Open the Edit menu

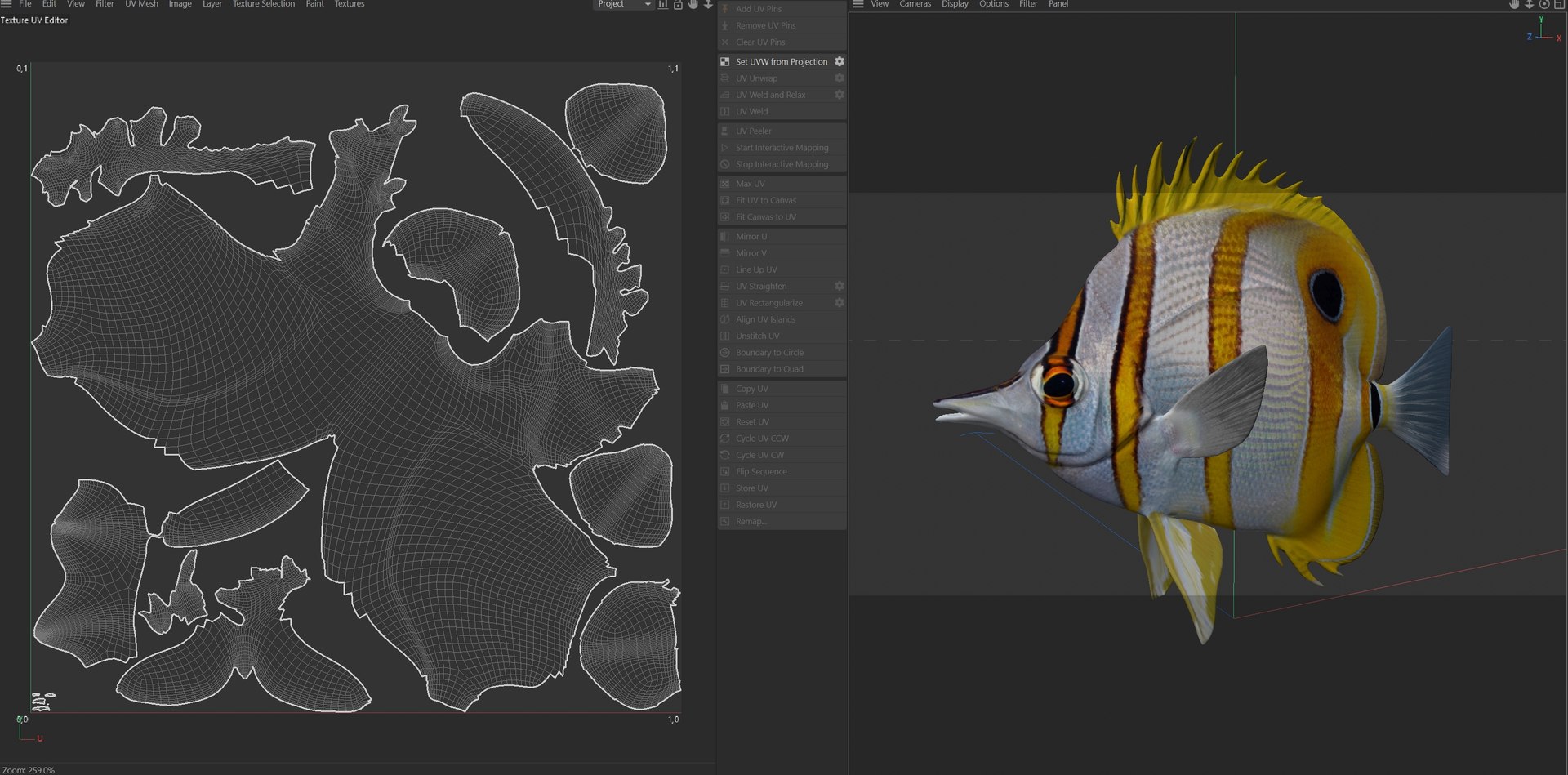click(x=49, y=4)
